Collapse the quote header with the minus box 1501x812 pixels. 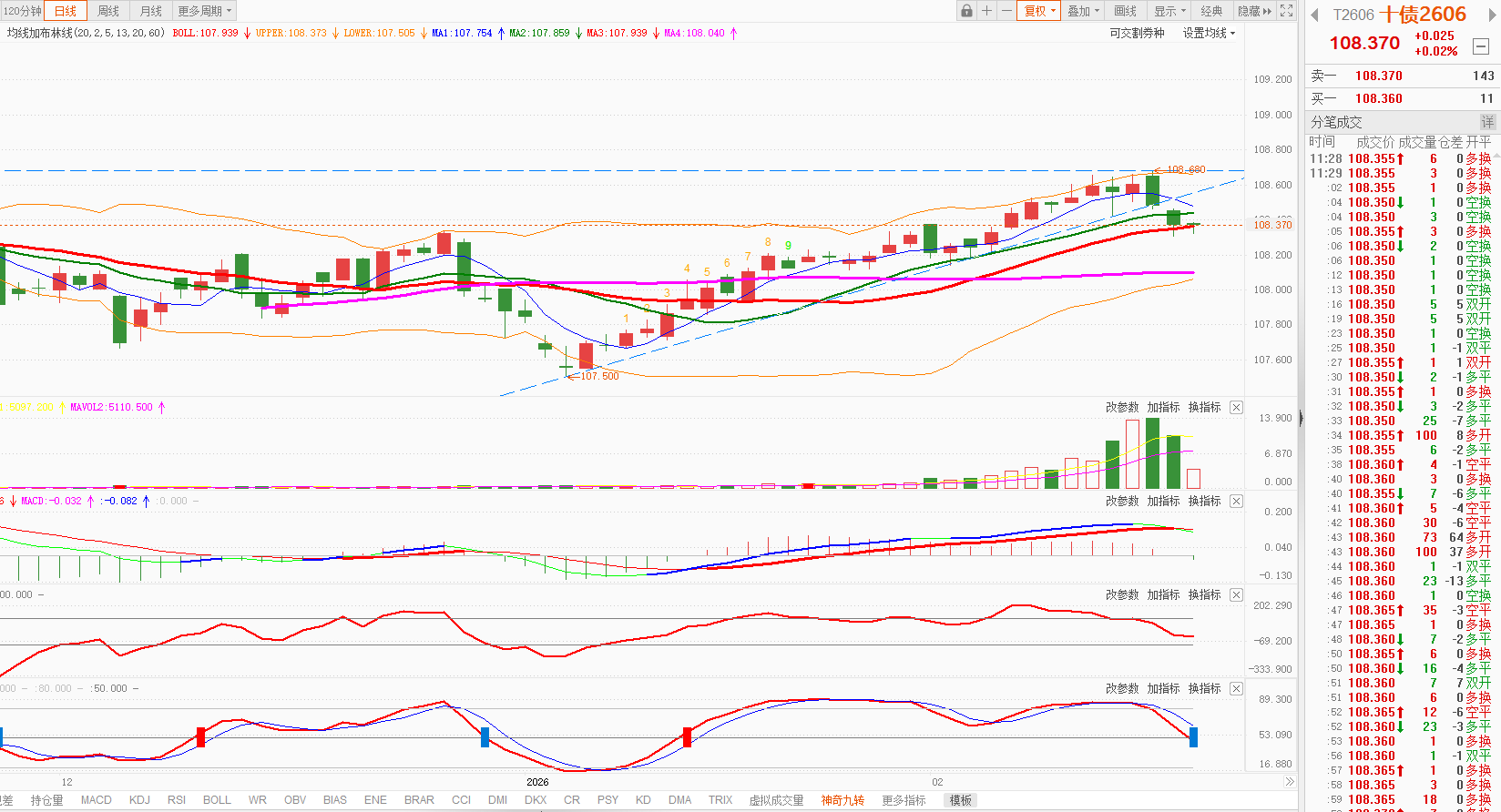click(1481, 46)
